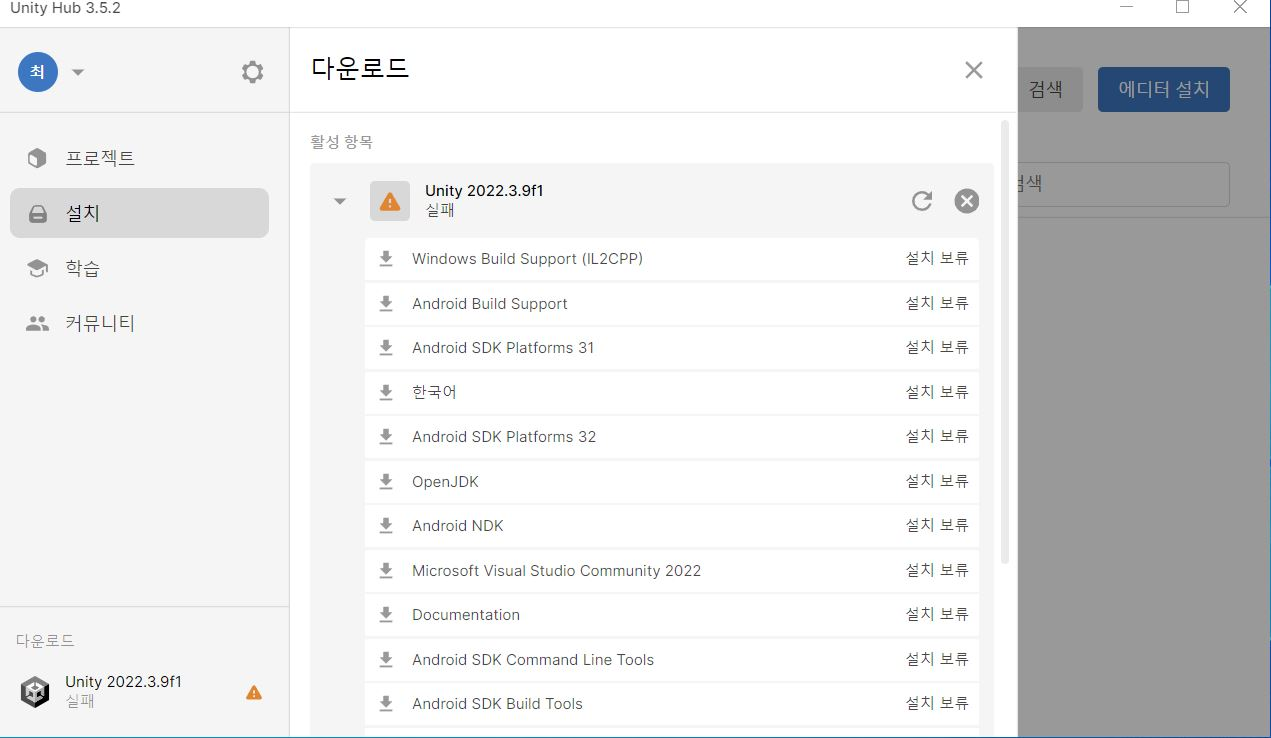Viewport: 1271px width, 738px height.
Task: Open the 커뮤니티 section
Action: coord(139,323)
